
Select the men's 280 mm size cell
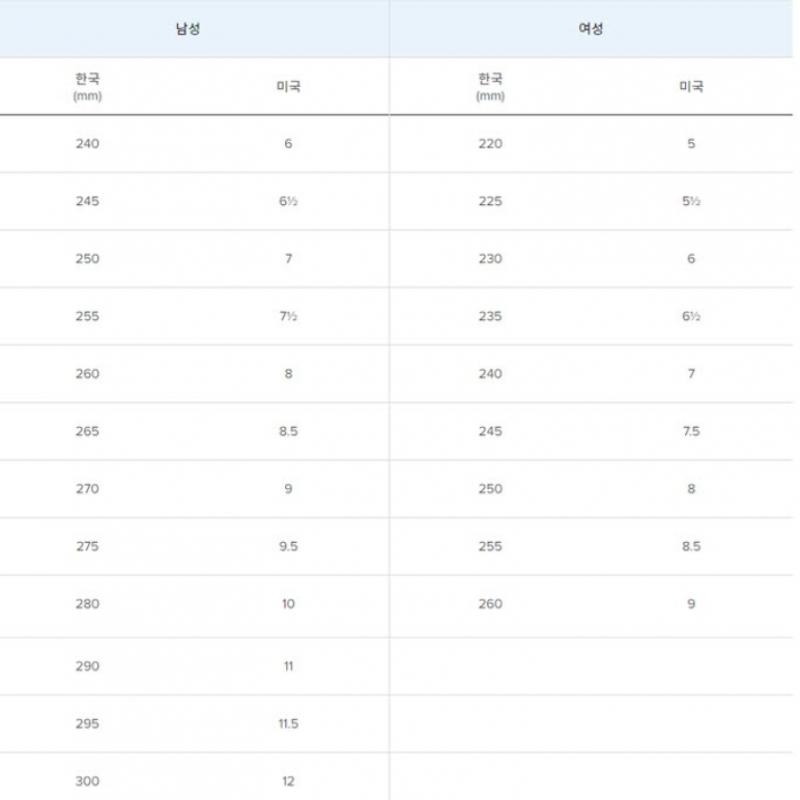(x=88, y=604)
